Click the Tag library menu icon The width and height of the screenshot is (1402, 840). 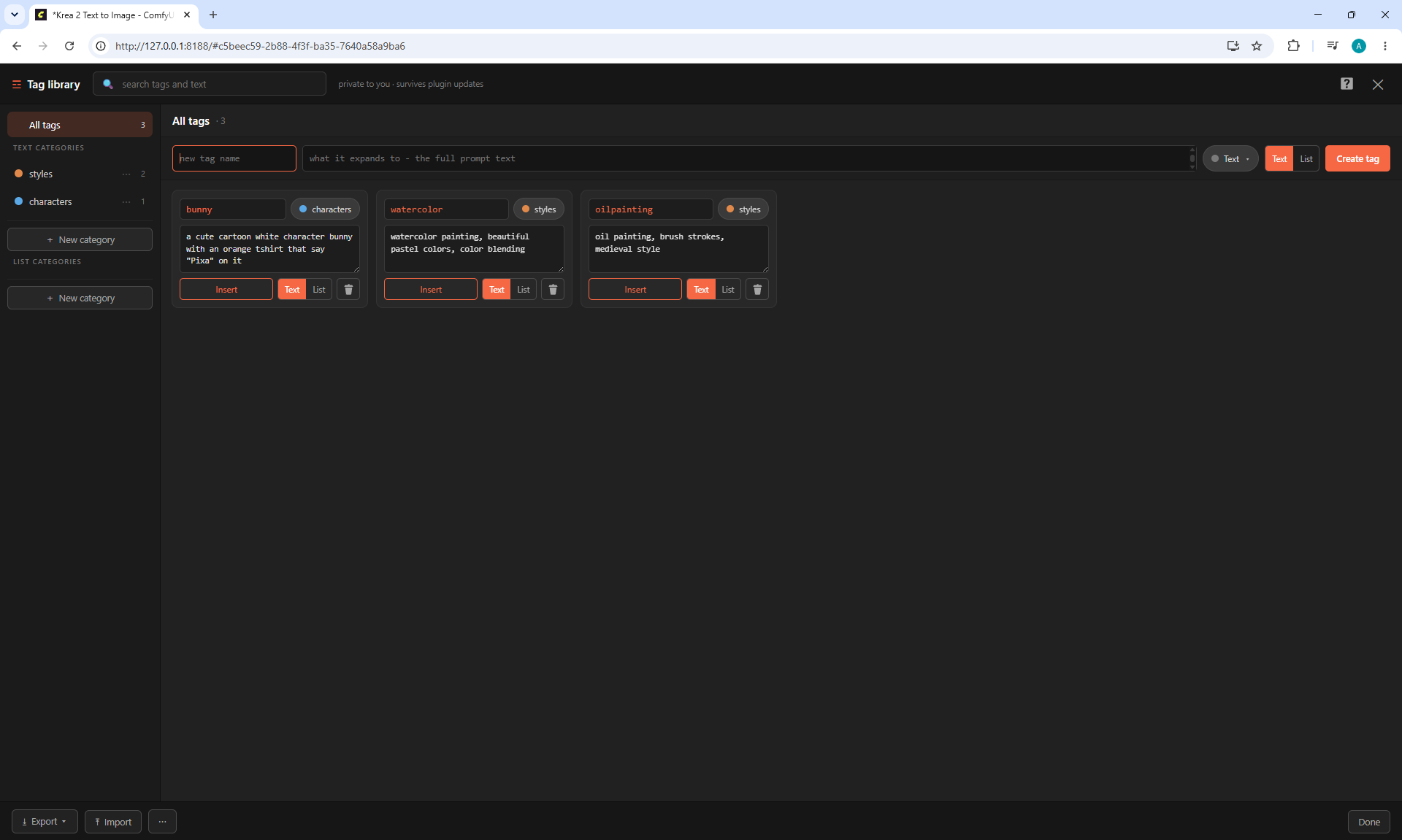tap(17, 85)
